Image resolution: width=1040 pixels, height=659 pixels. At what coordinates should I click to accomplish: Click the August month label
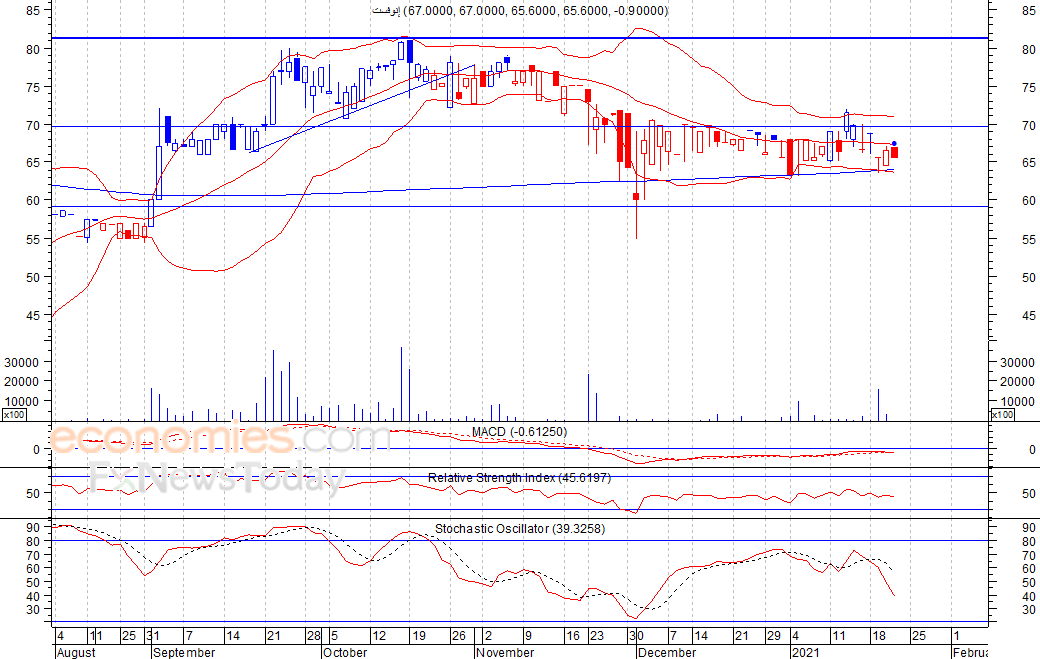click(76, 652)
